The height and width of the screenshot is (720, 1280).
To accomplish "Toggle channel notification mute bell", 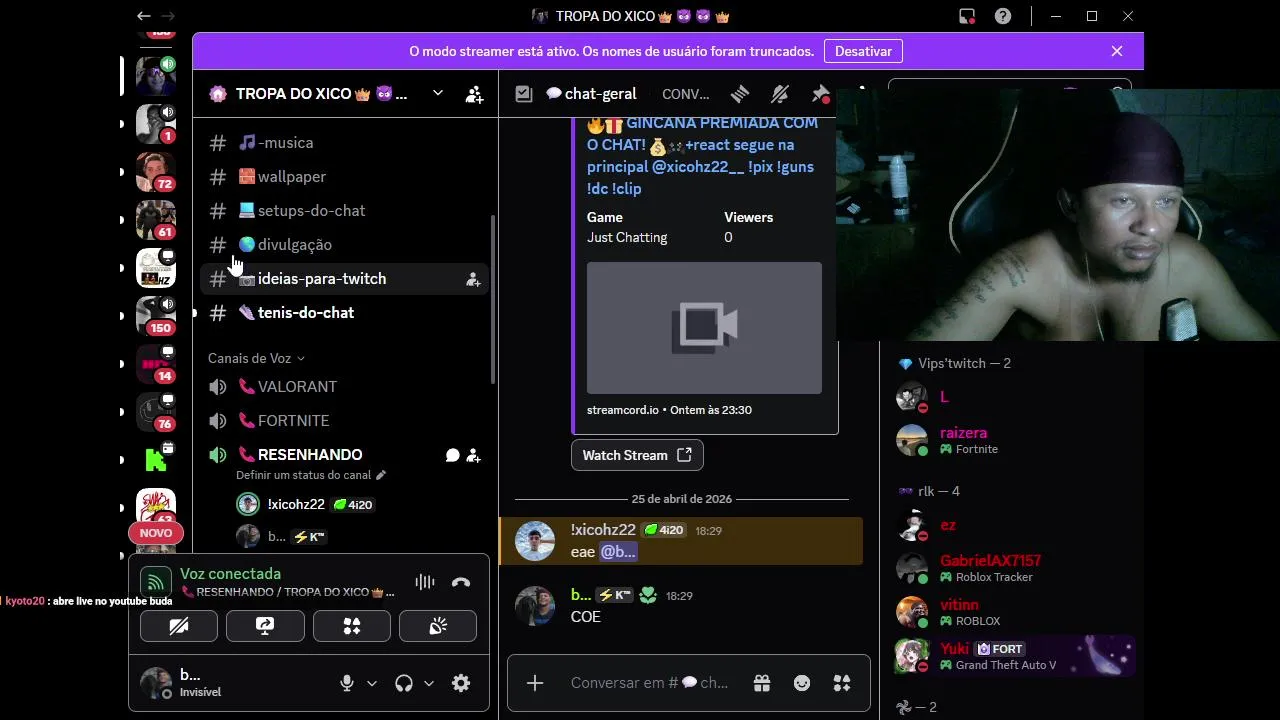I will 780,94.
